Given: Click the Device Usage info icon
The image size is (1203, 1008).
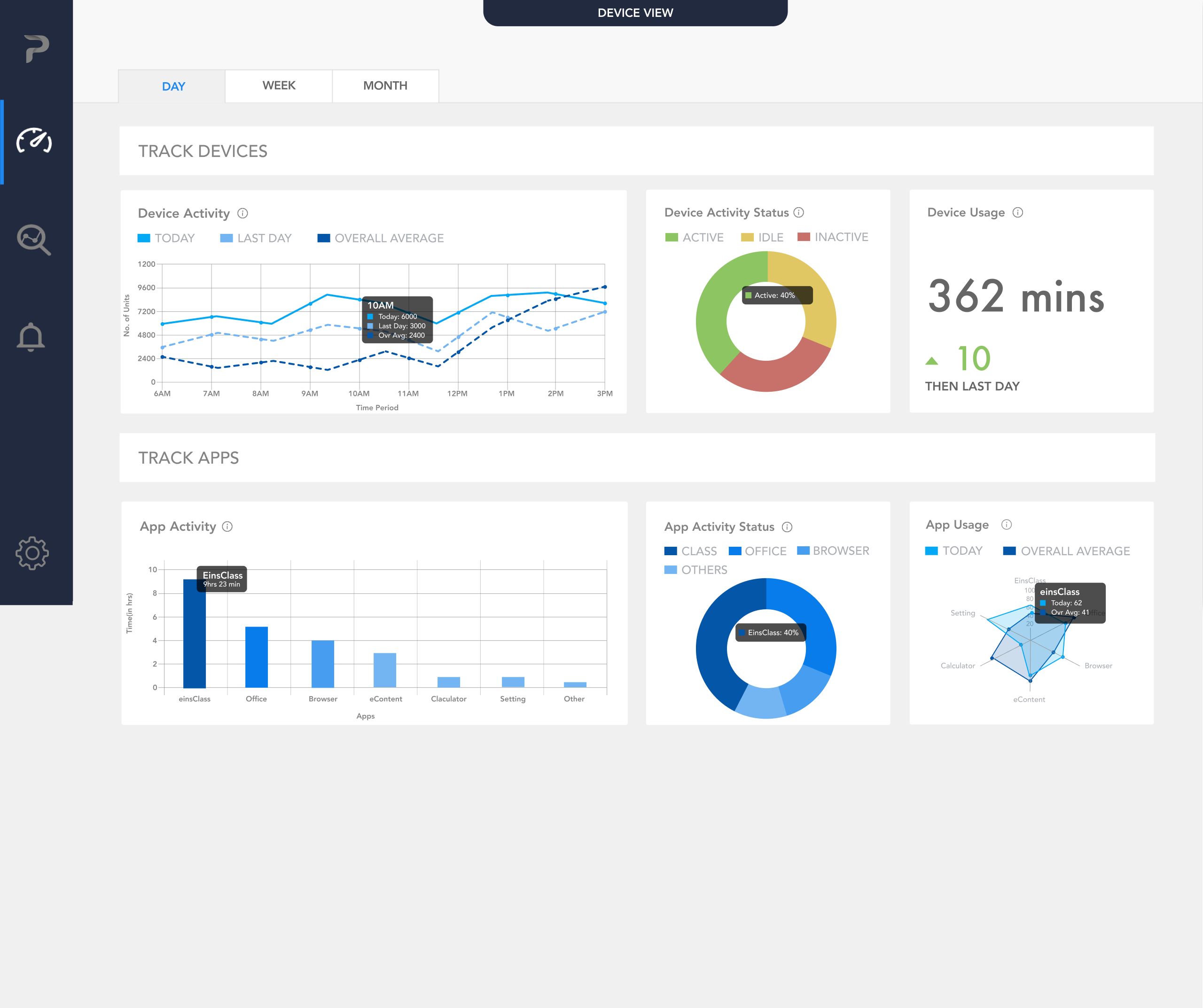Looking at the screenshot, I should tap(1017, 212).
